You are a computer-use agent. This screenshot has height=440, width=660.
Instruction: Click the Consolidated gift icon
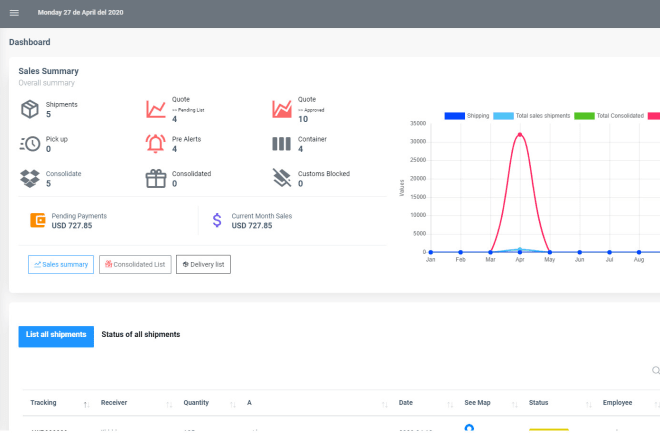point(156,179)
